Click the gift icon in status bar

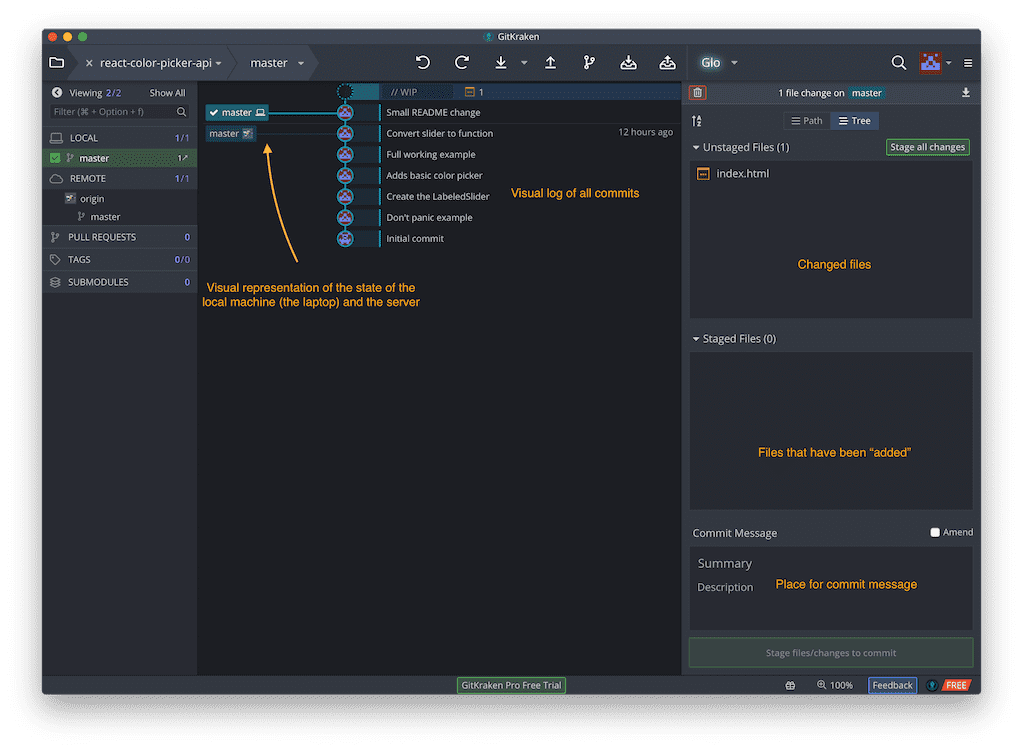[x=790, y=685]
